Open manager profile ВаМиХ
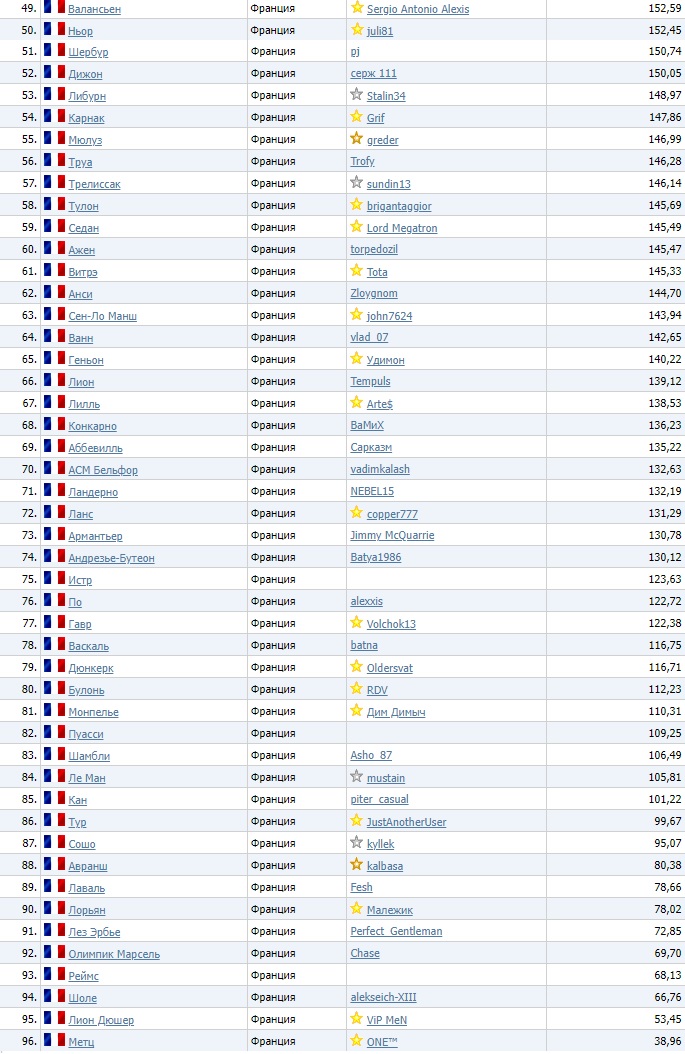 pos(367,425)
